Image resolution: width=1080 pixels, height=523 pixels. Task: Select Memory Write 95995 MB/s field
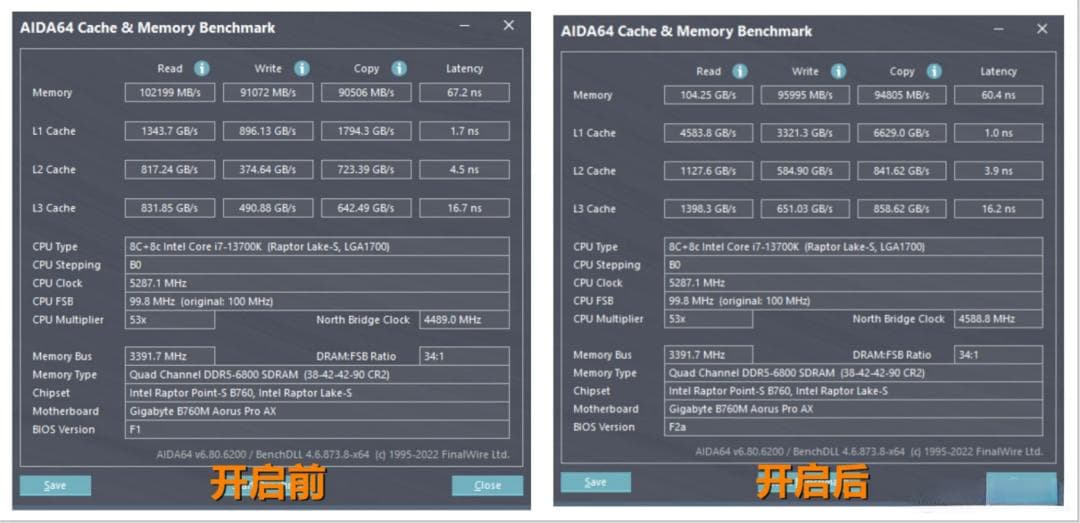[x=805, y=95]
